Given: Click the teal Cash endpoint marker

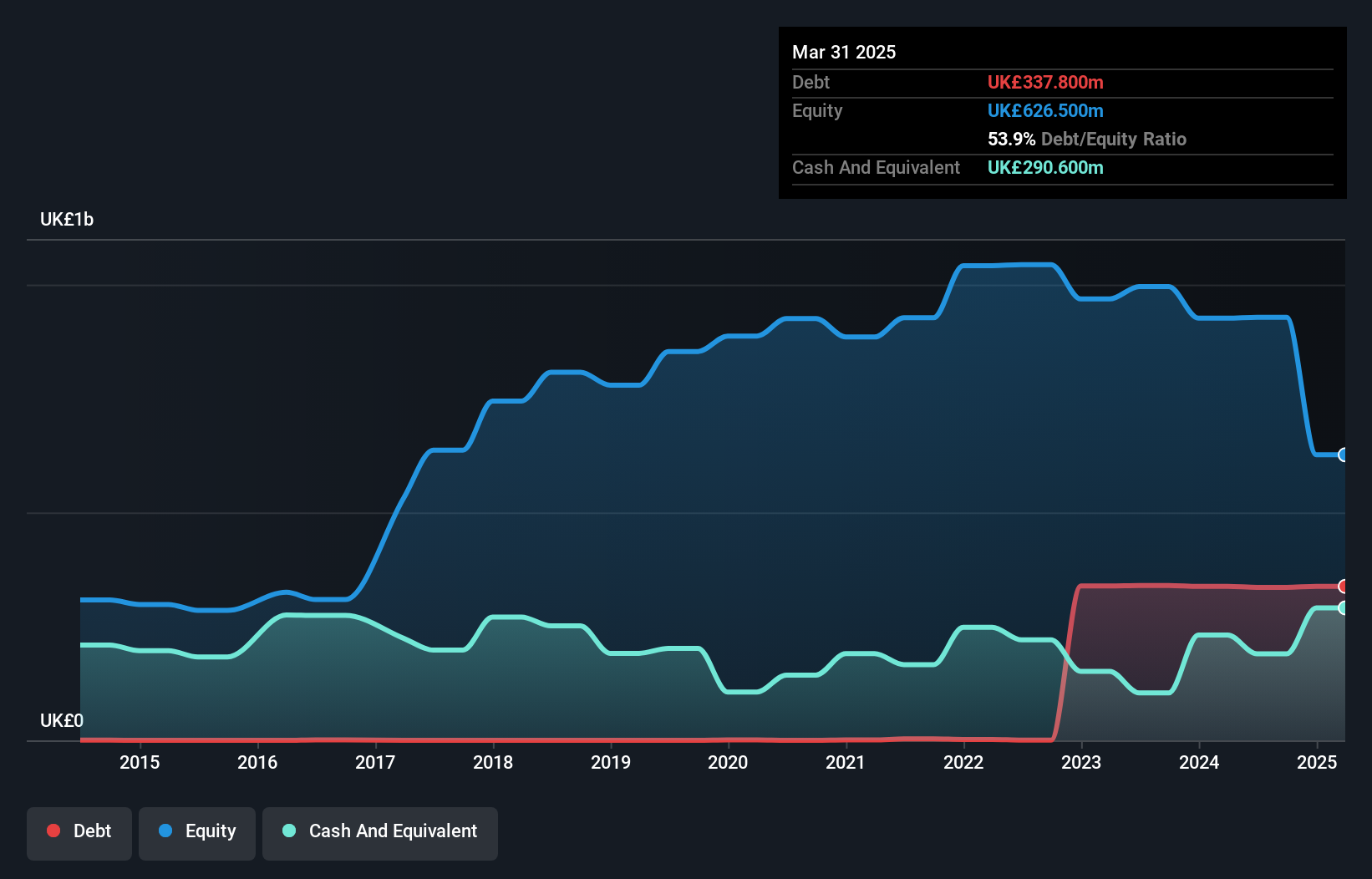Looking at the screenshot, I should pos(1344,607).
